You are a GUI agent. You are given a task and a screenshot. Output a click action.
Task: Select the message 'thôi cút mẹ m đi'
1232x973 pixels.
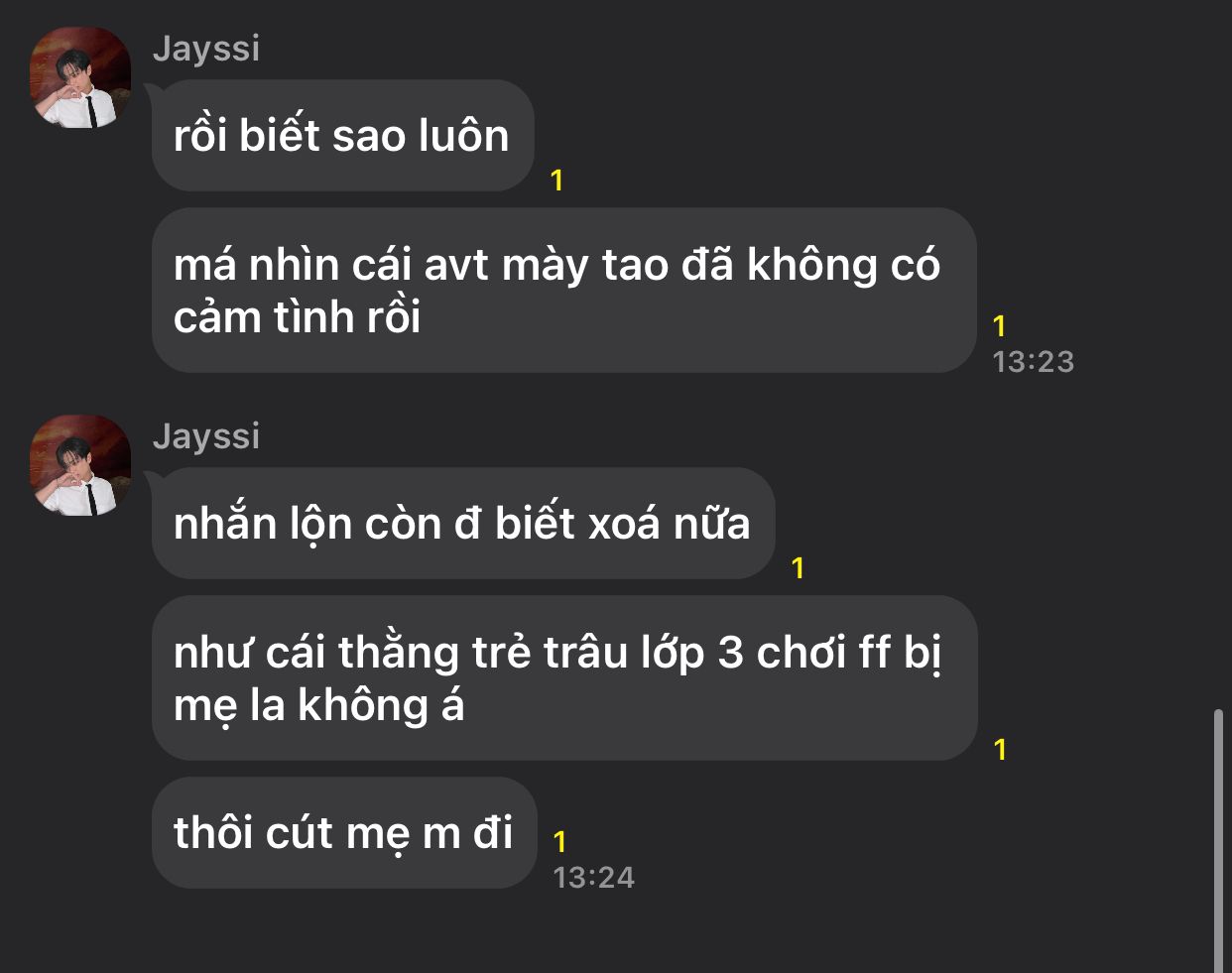(344, 833)
